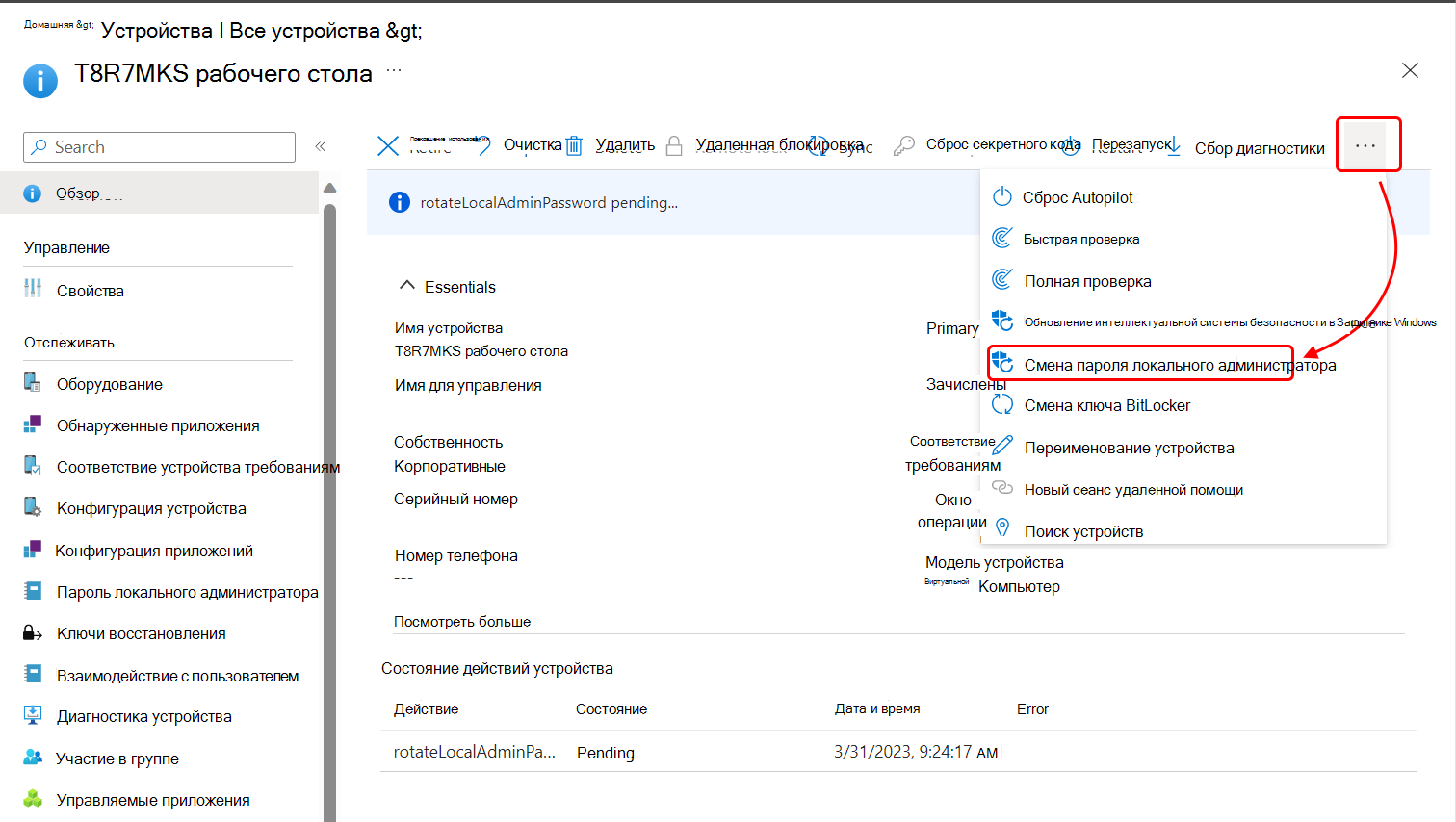
Task: Click the Состояние column header
Action: pyautogui.click(x=611, y=709)
